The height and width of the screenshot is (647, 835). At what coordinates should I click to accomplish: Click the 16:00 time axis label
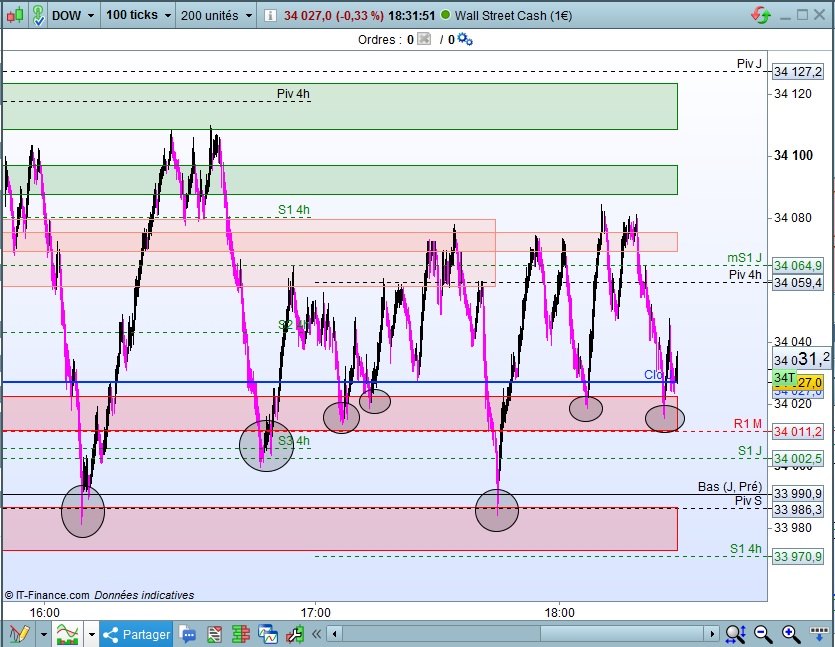click(45, 612)
